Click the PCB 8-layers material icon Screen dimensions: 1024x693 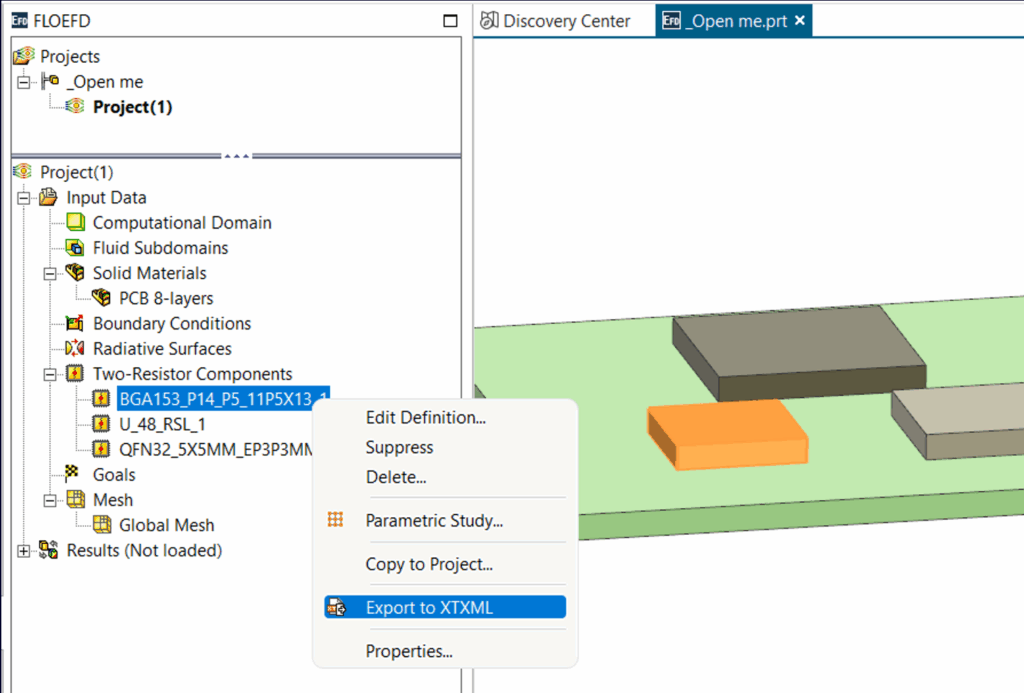(x=101, y=298)
